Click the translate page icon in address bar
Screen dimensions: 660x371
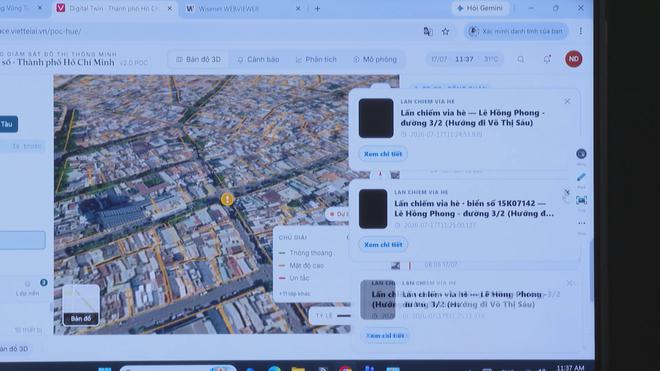(428, 32)
